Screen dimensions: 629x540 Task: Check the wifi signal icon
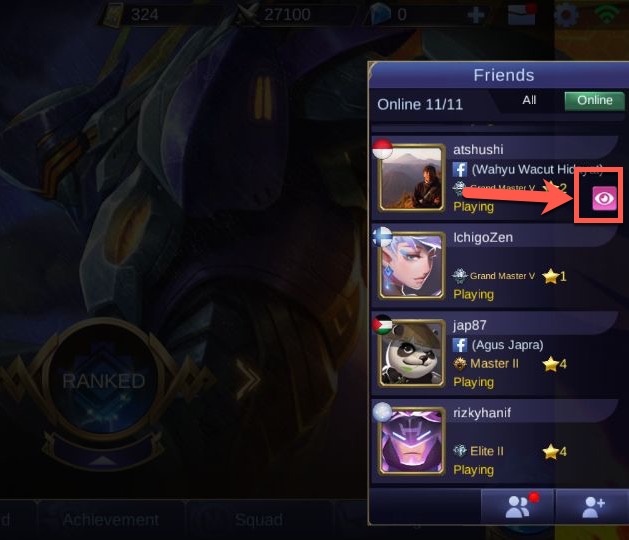(x=607, y=13)
